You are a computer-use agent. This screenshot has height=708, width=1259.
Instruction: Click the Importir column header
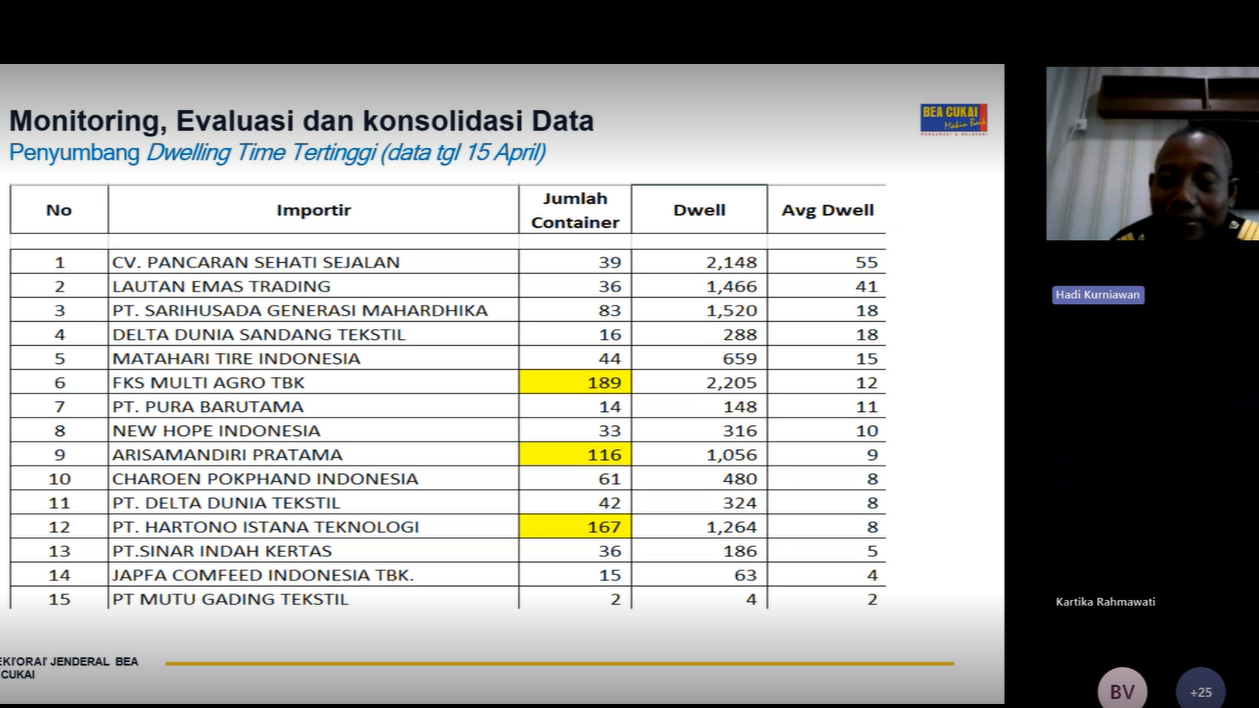pyautogui.click(x=313, y=210)
